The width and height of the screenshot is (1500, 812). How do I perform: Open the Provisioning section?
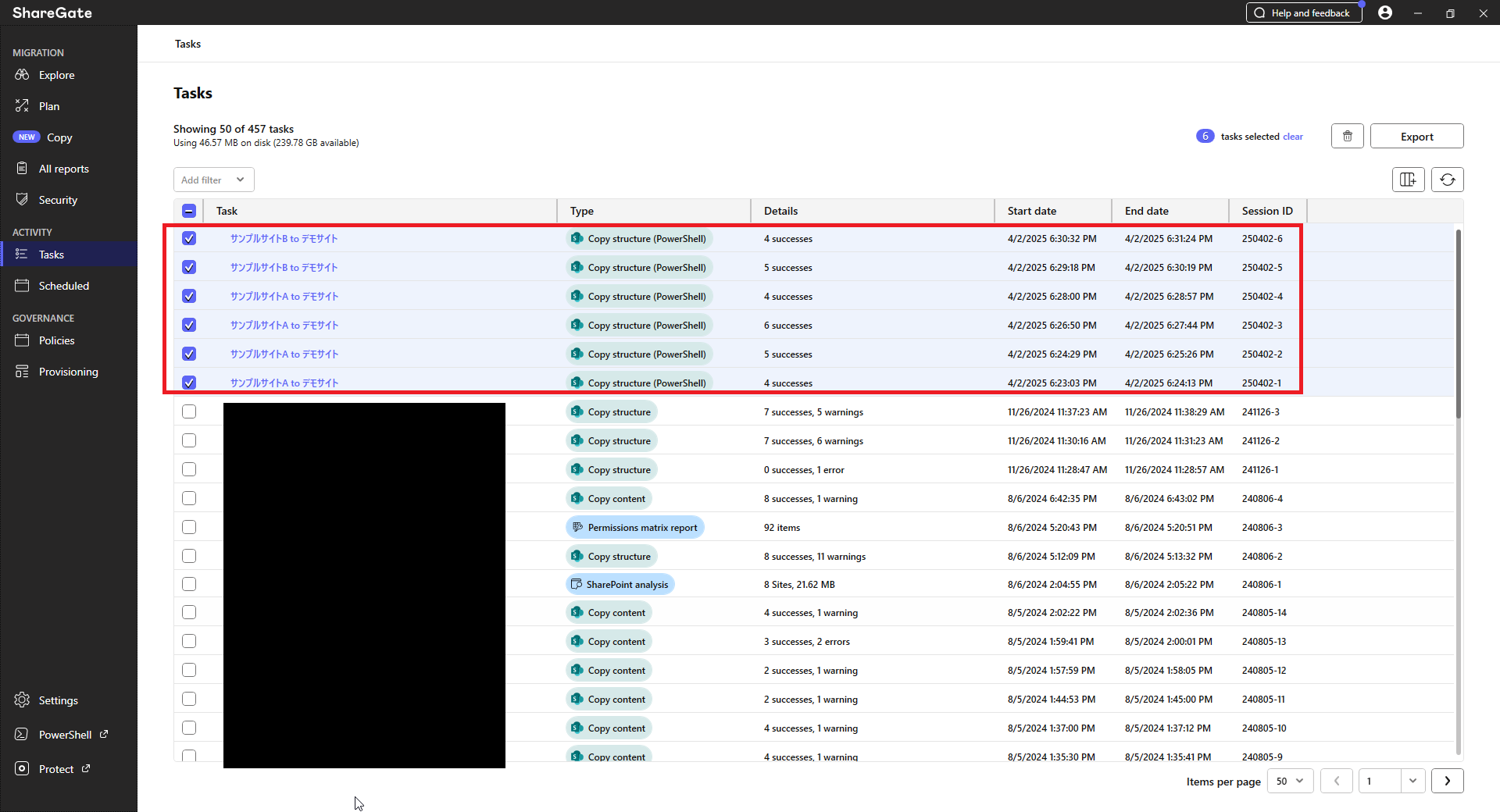click(68, 371)
